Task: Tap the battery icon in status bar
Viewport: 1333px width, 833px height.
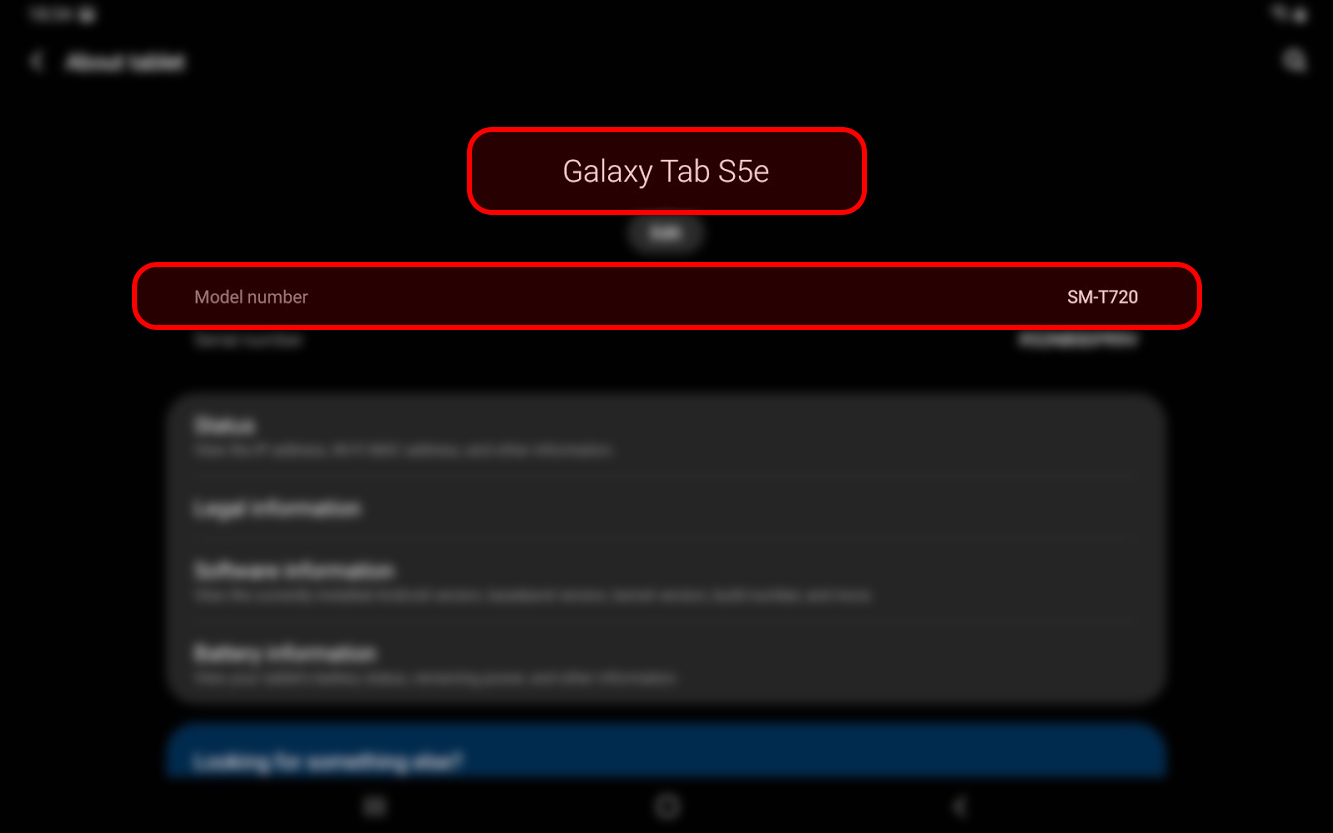Action: [x=1300, y=14]
